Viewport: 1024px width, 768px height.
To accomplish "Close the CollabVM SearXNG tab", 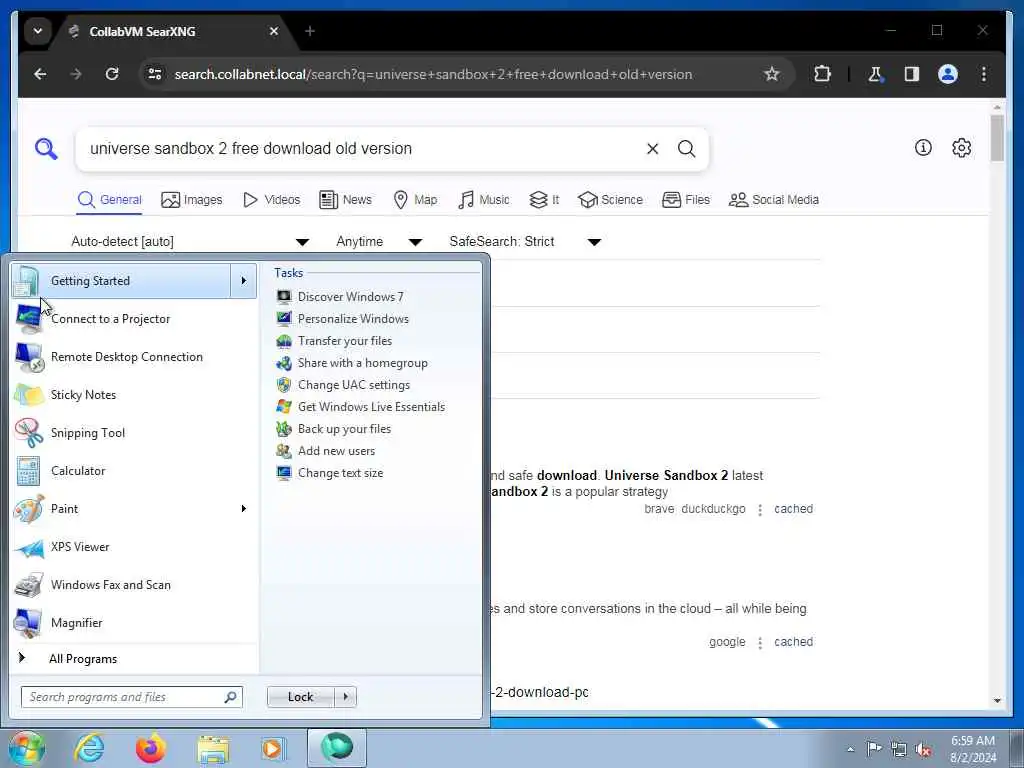I will 274,31.
